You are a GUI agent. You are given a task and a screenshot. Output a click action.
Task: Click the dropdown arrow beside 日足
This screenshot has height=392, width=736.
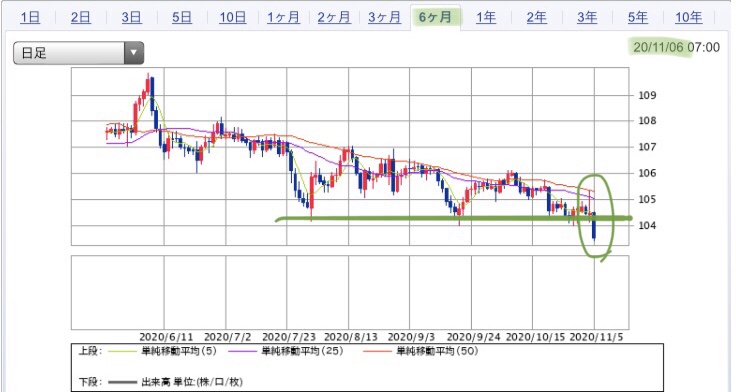pyautogui.click(x=134, y=53)
